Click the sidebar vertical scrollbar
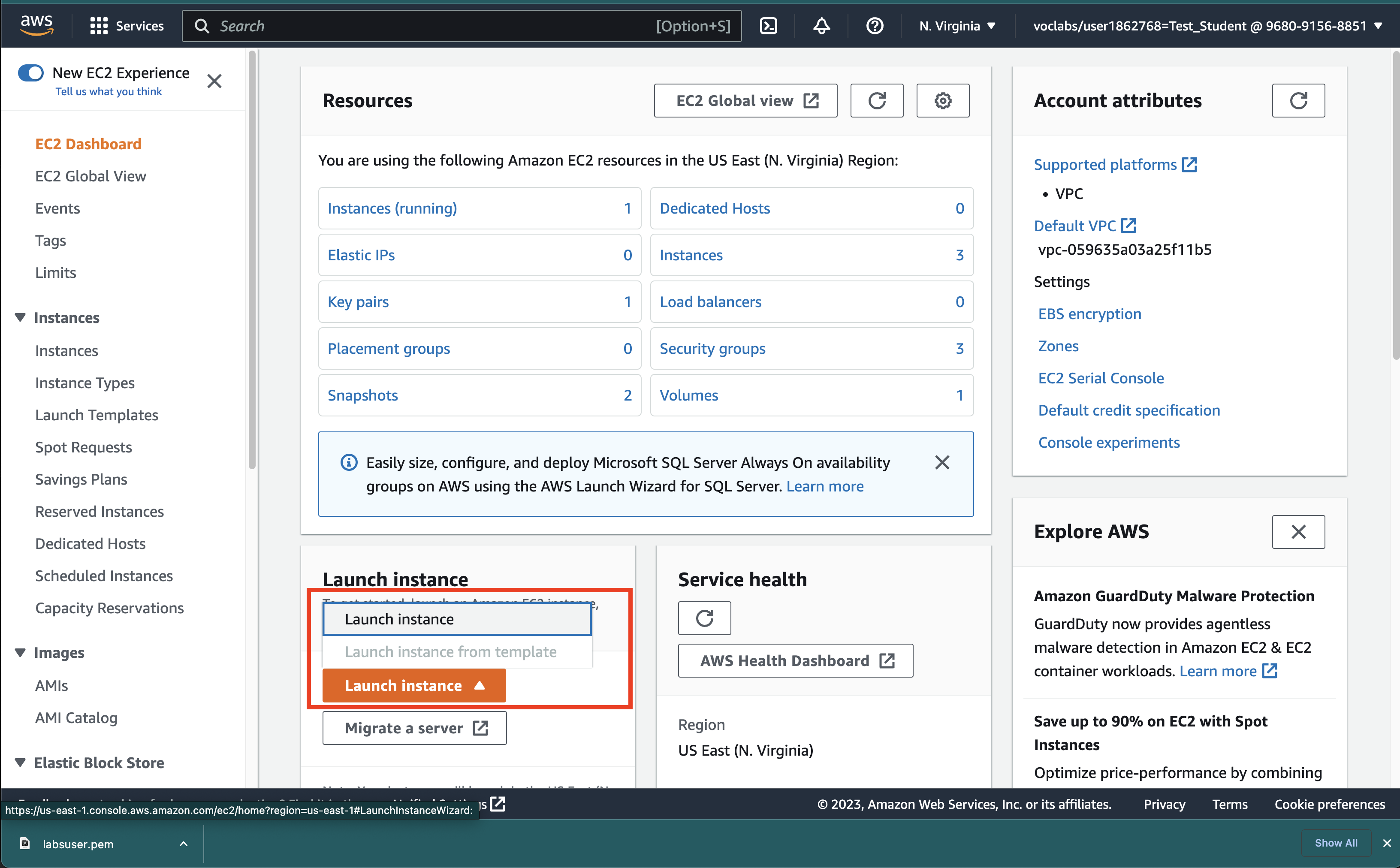The height and width of the screenshot is (868, 1400). (251, 260)
